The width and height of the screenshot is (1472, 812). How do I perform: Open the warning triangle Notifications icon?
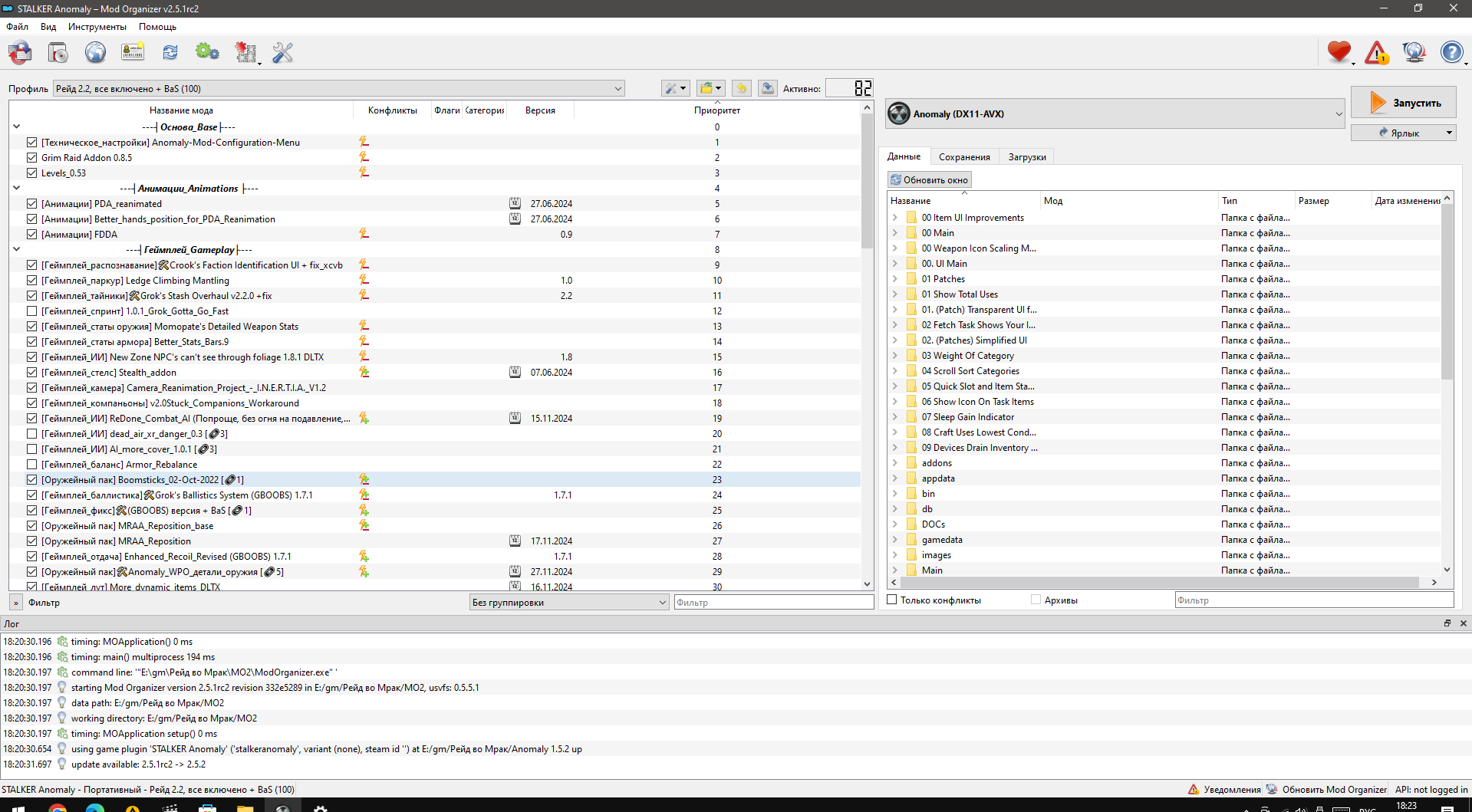tap(1377, 52)
